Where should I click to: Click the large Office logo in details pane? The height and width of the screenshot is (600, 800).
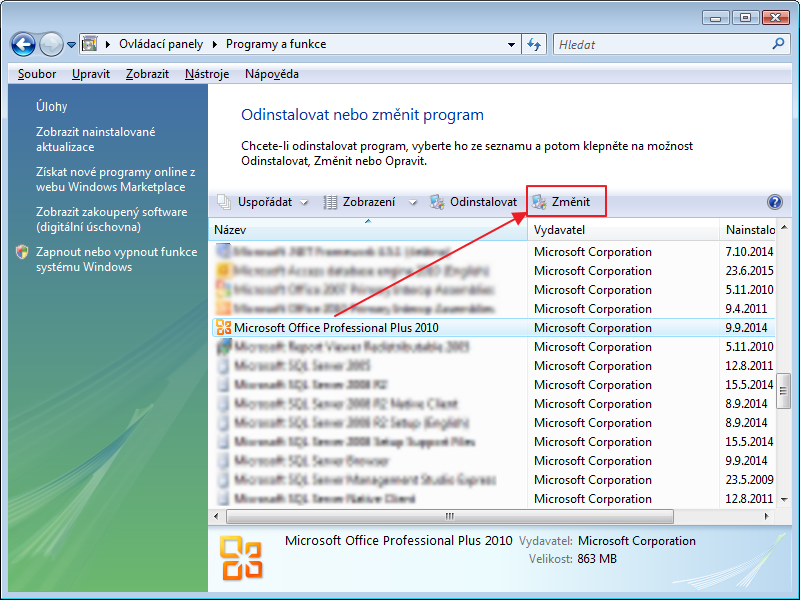pos(241,558)
